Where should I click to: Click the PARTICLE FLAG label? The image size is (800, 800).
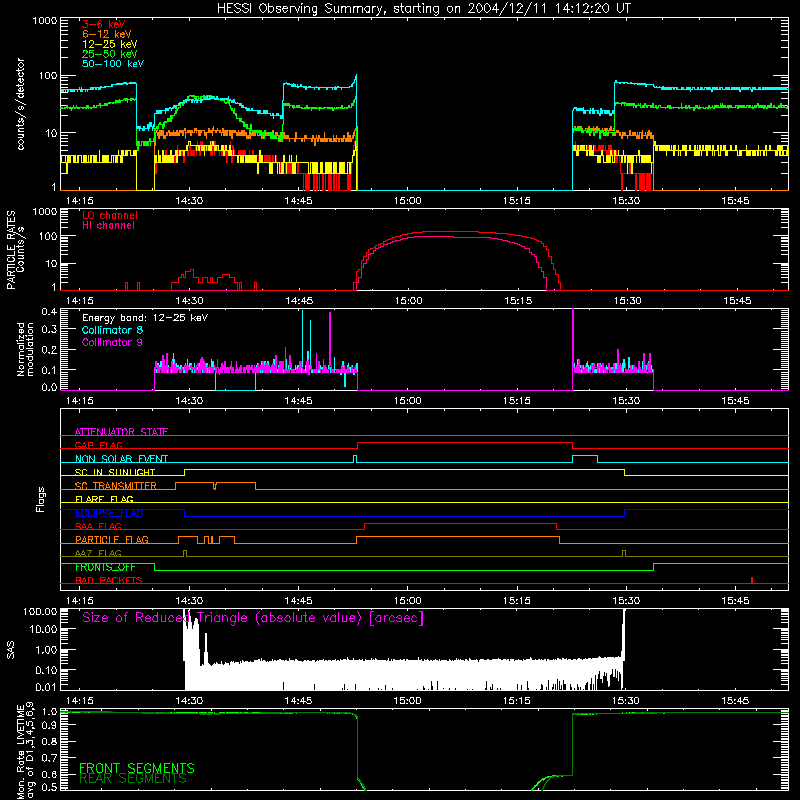pyautogui.click(x=112, y=540)
